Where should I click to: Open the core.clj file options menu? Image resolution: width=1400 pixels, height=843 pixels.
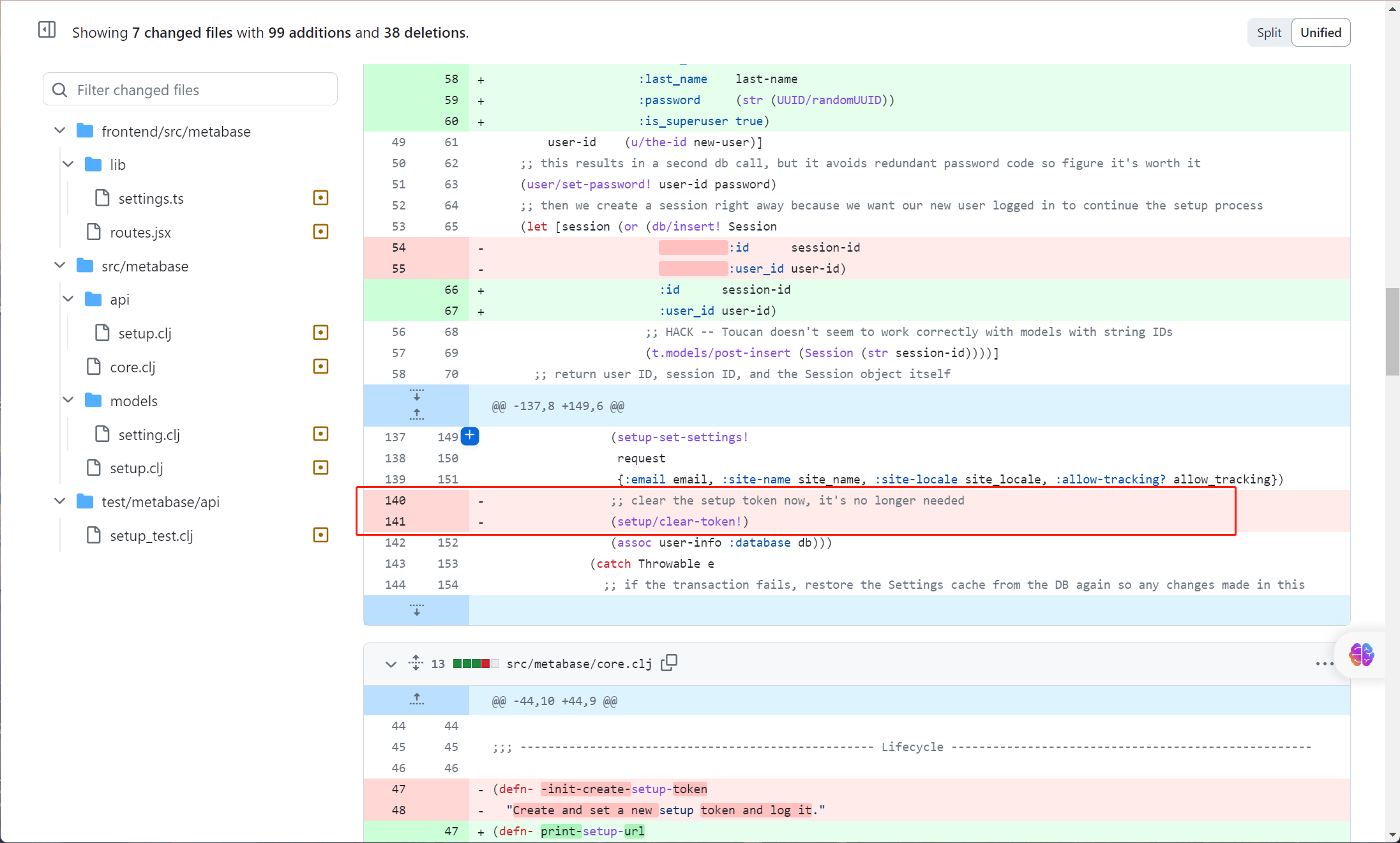point(1324,664)
